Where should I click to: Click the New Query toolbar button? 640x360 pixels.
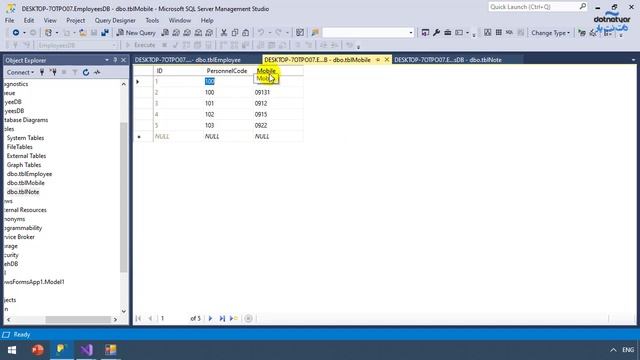tap(136, 33)
